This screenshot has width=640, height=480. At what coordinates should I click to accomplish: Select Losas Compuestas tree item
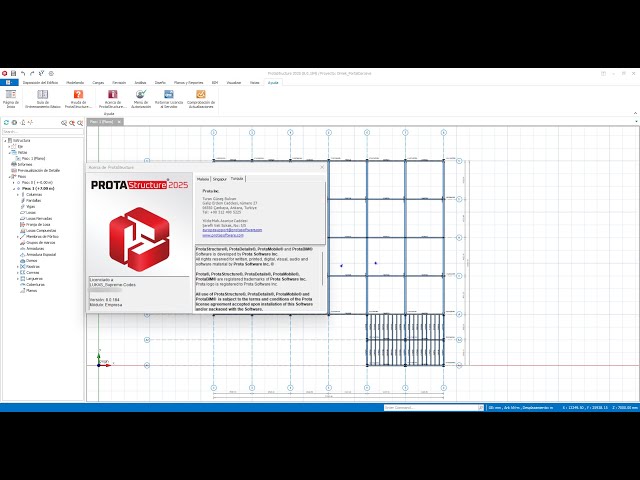(x=41, y=231)
